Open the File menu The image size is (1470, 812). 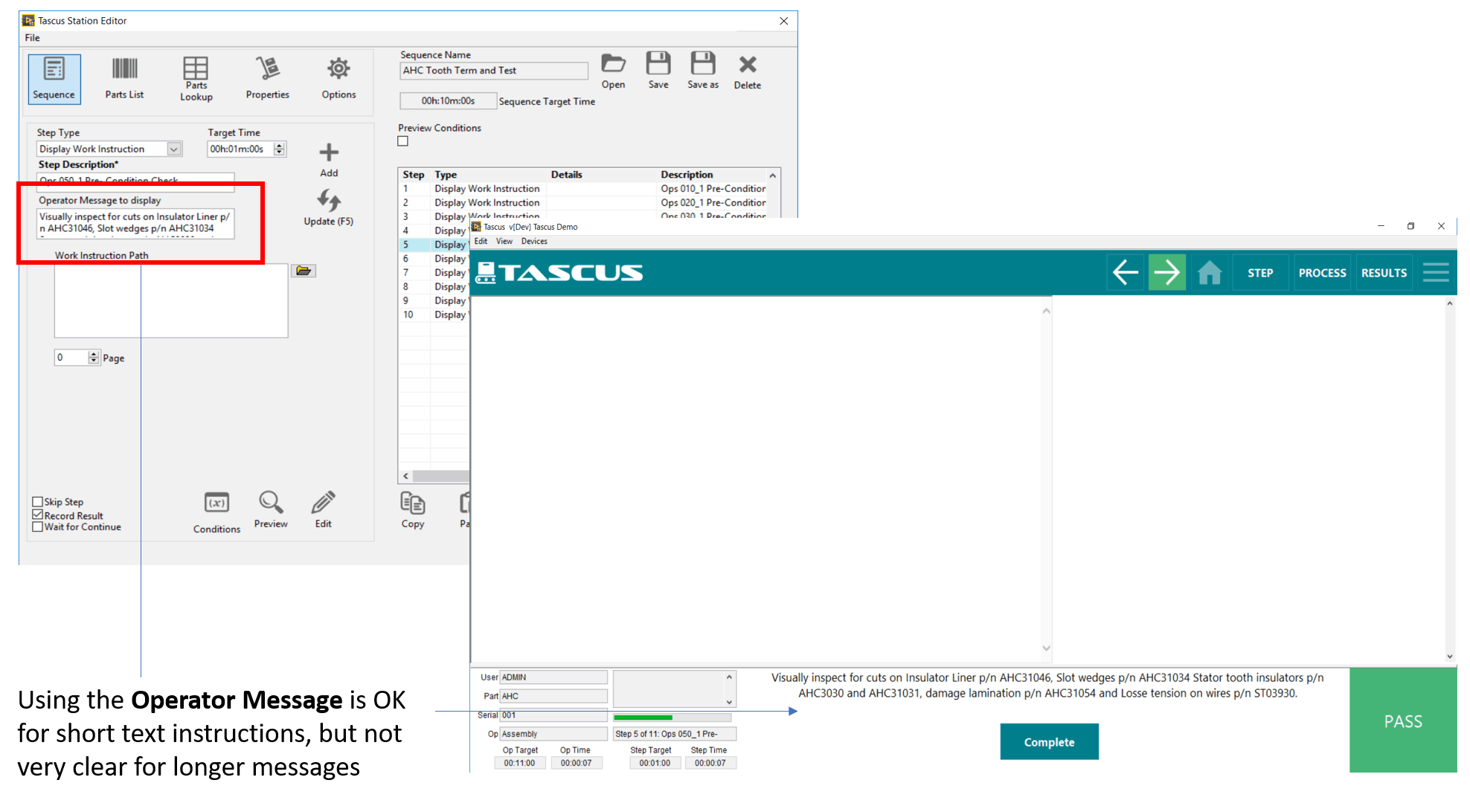click(x=32, y=38)
